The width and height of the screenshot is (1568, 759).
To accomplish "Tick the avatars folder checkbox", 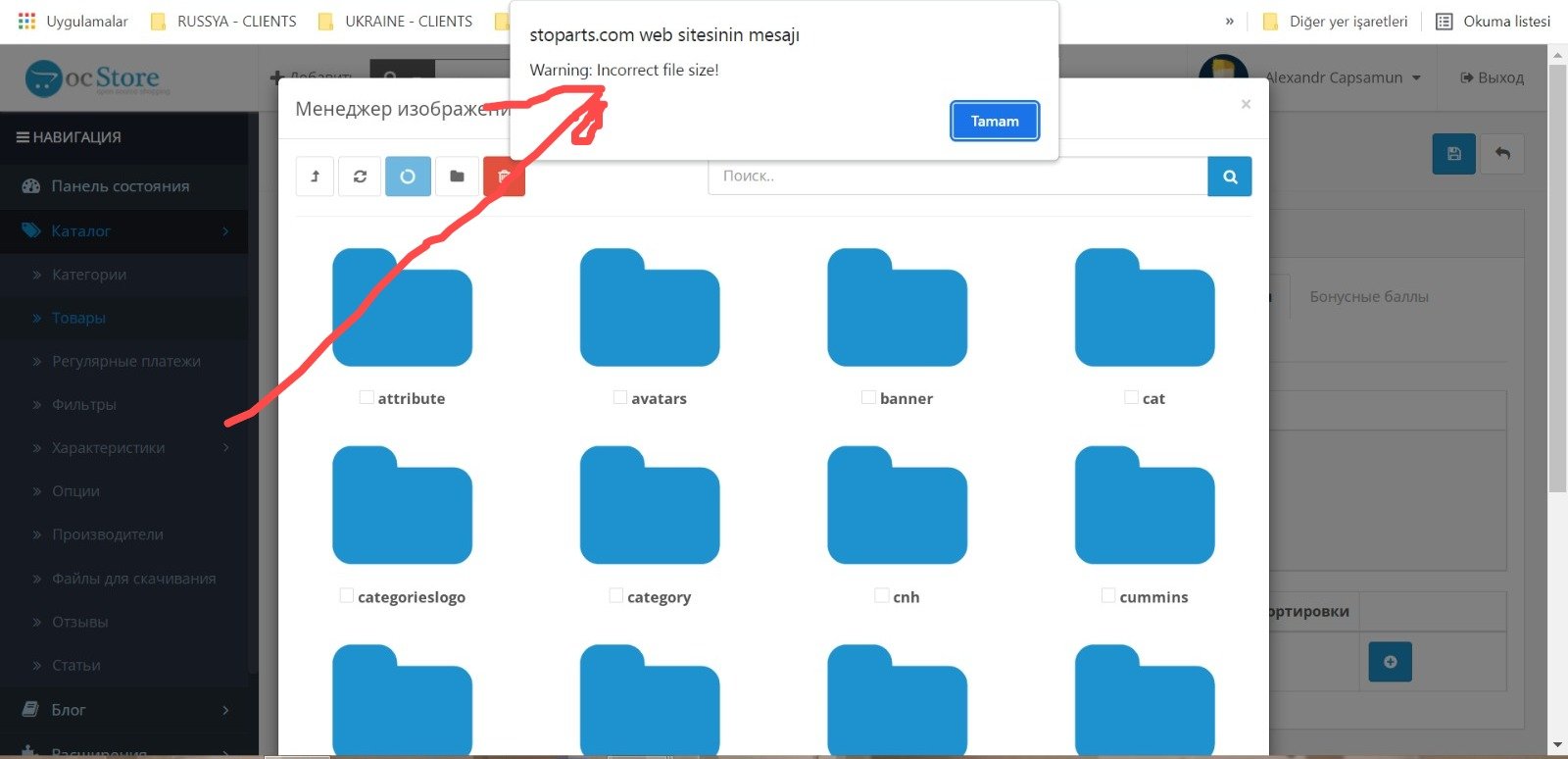I will pos(620,397).
